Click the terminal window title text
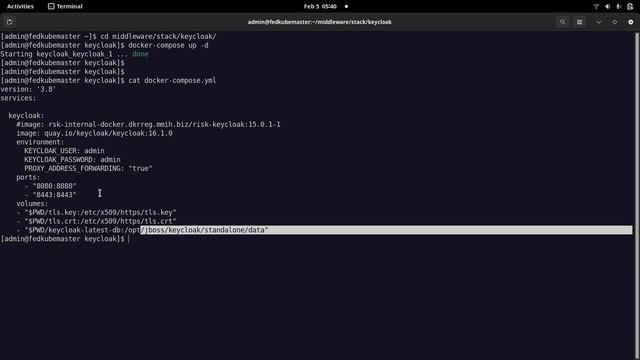Screen dimensions: 640x360 click(x=320, y=22)
